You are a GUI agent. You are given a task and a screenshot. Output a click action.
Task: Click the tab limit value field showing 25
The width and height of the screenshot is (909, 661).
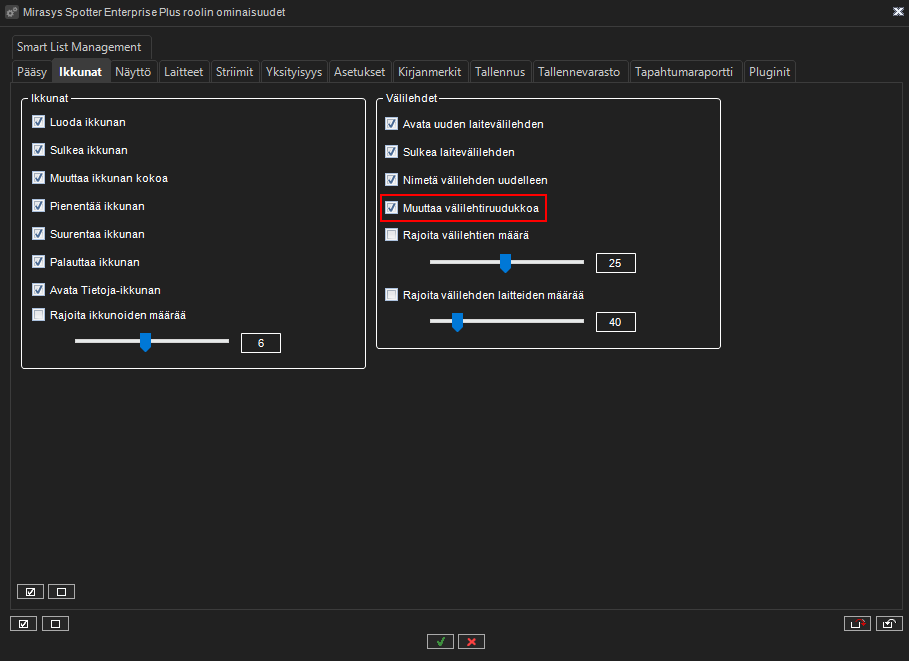[x=615, y=263]
